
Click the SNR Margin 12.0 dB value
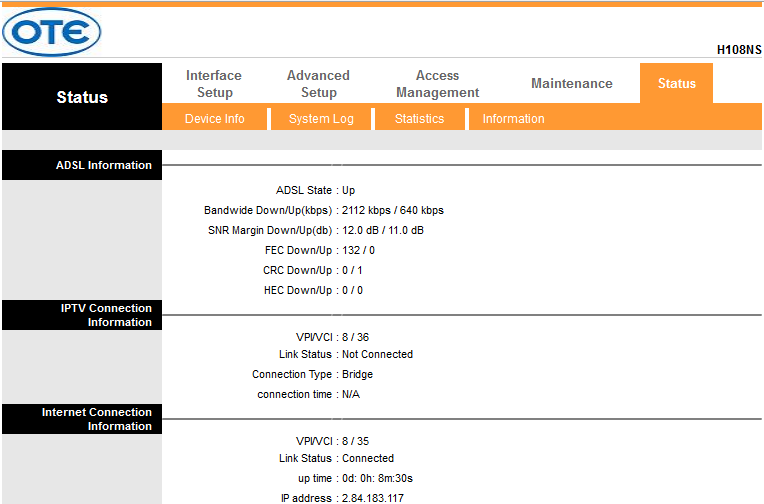pos(360,230)
